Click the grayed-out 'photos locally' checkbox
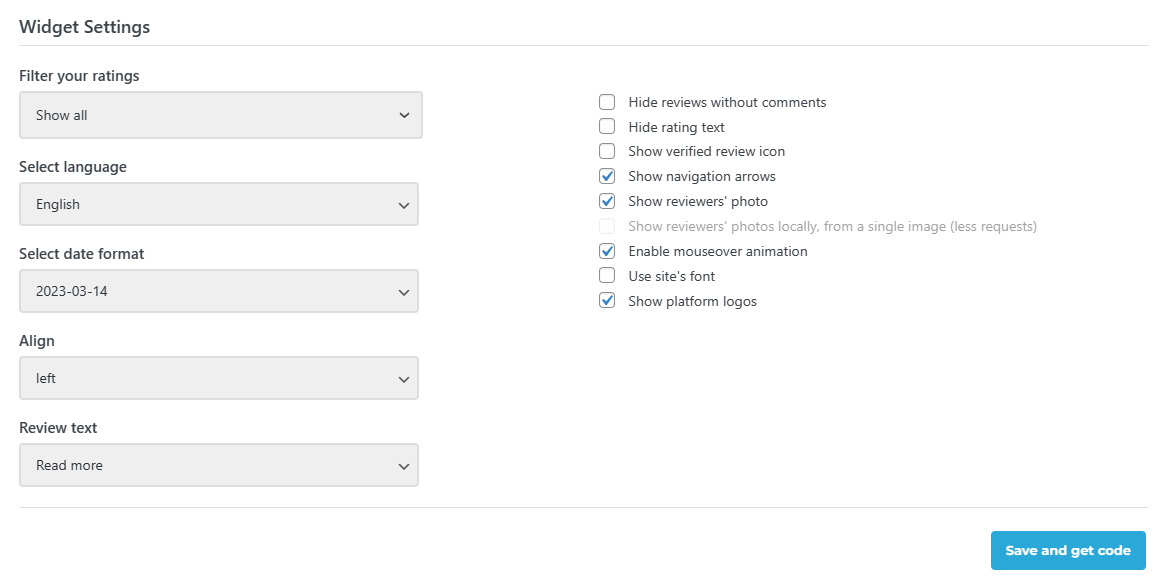 (607, 226)
